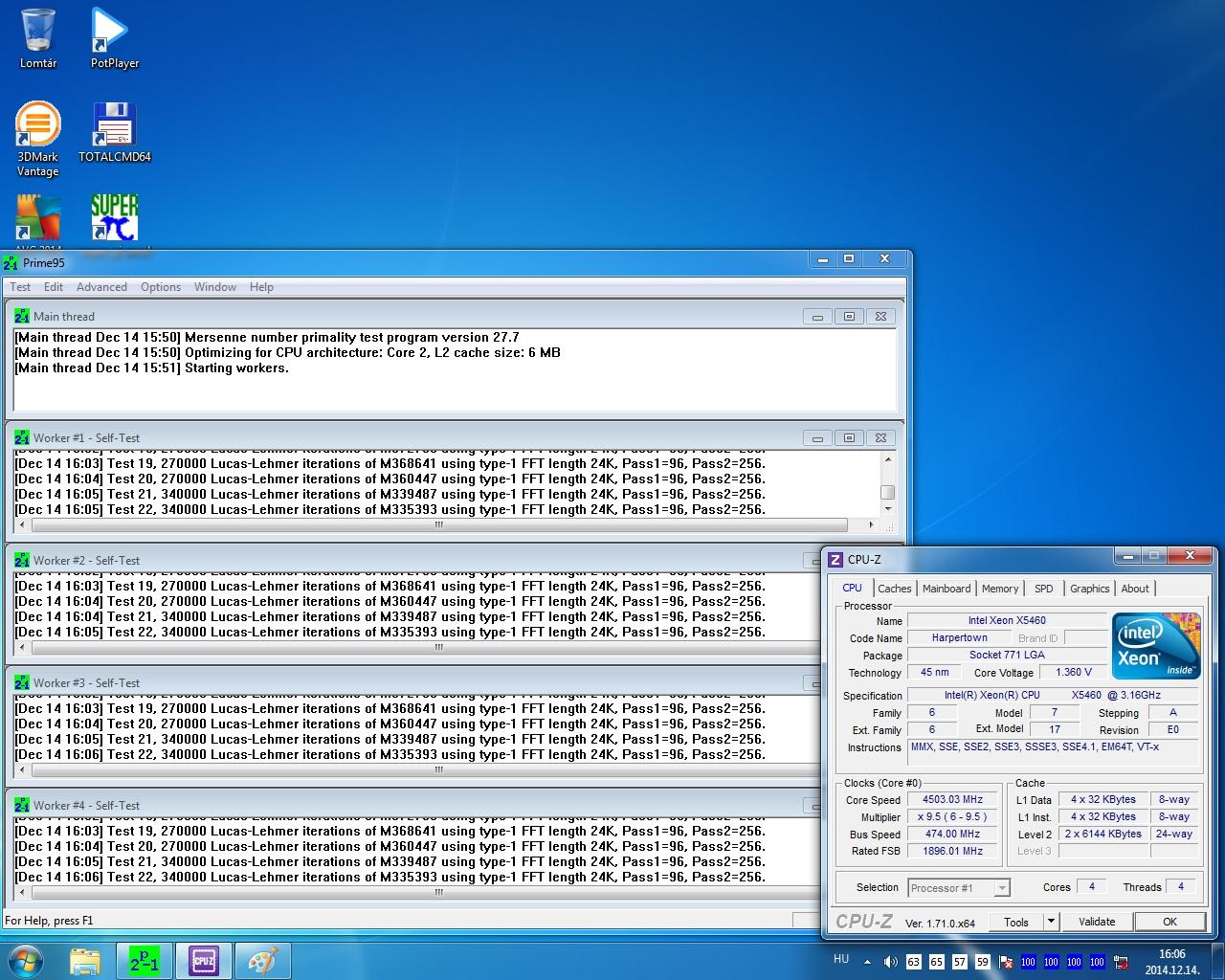This screenshot has height=980, width=1225.
Task: Switch to CPU-Z taskbar button
Action: pyautogui.click(x=203, y=960)
